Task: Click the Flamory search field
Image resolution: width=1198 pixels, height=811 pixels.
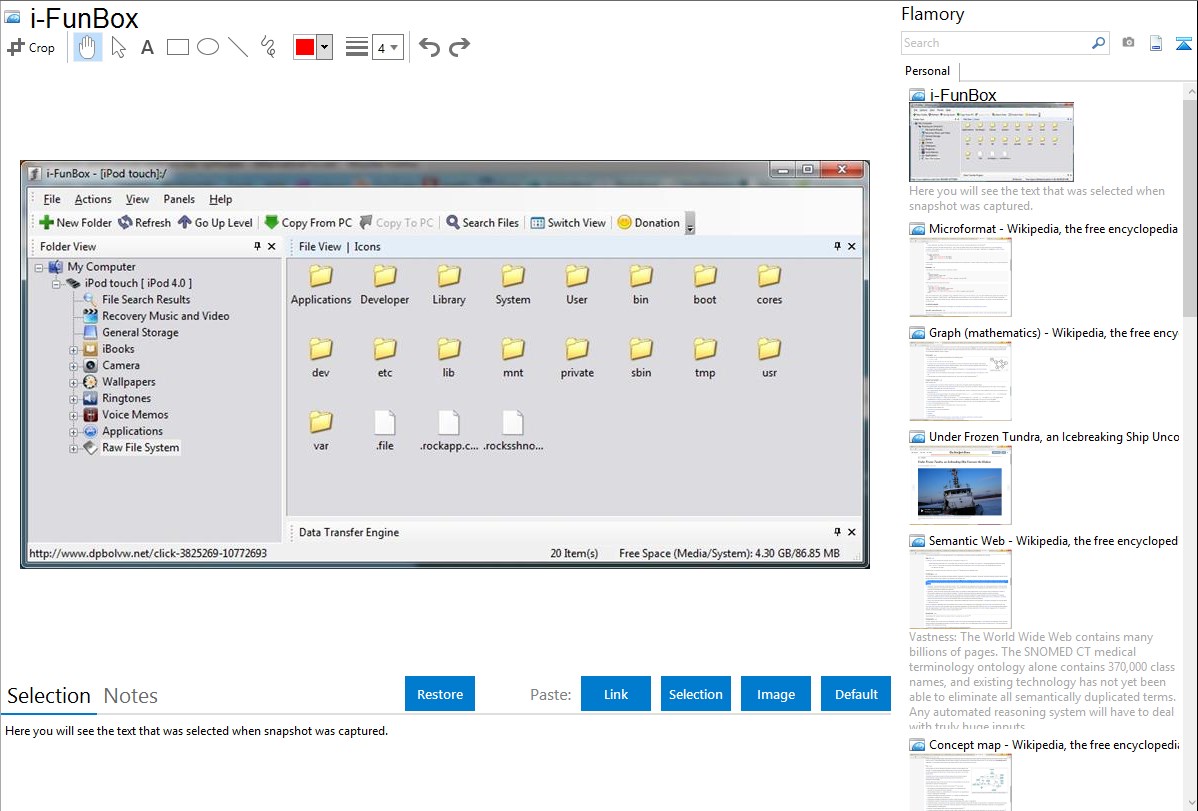Action: click(996, 43)
